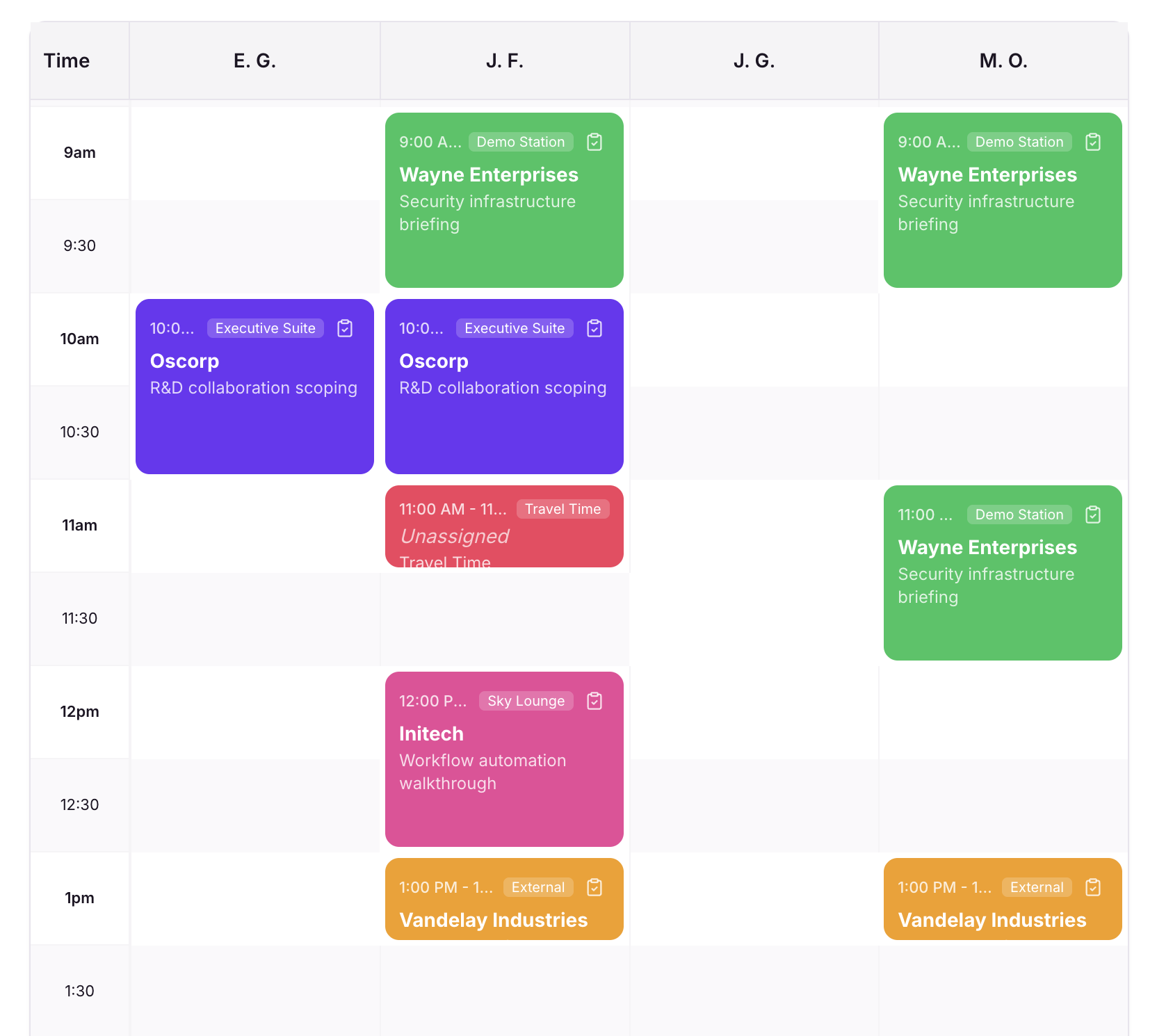
Task: Click 12:00 P... time text on Initech card
Action: 433,701
